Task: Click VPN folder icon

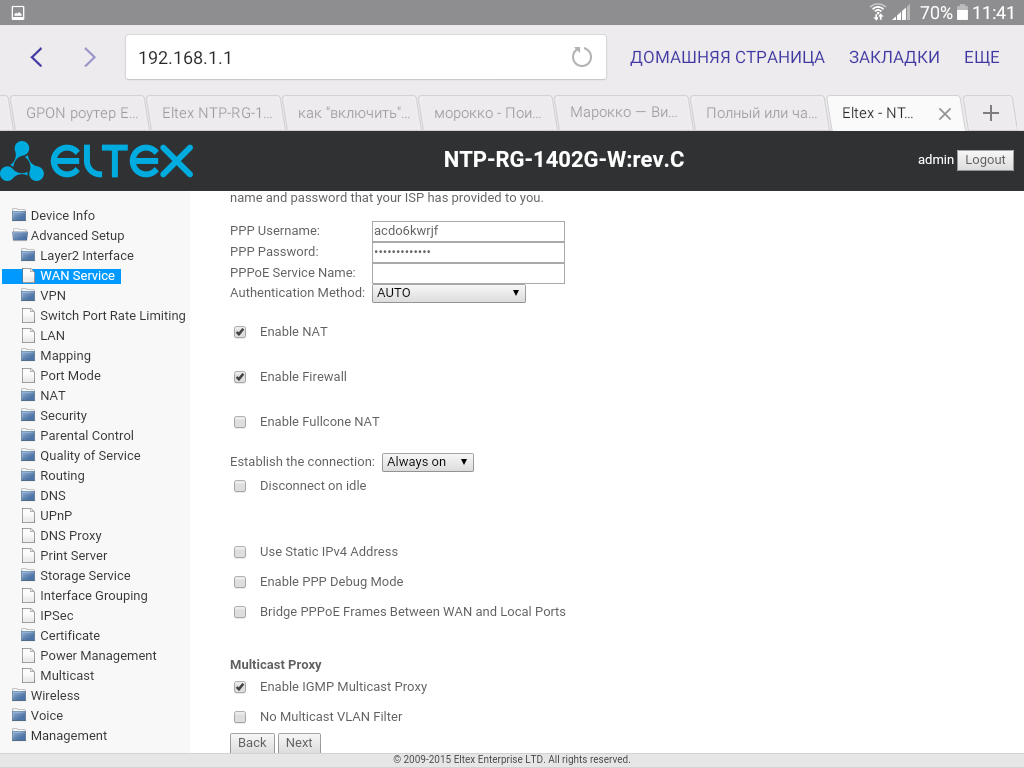Action: tap(28, 295)
